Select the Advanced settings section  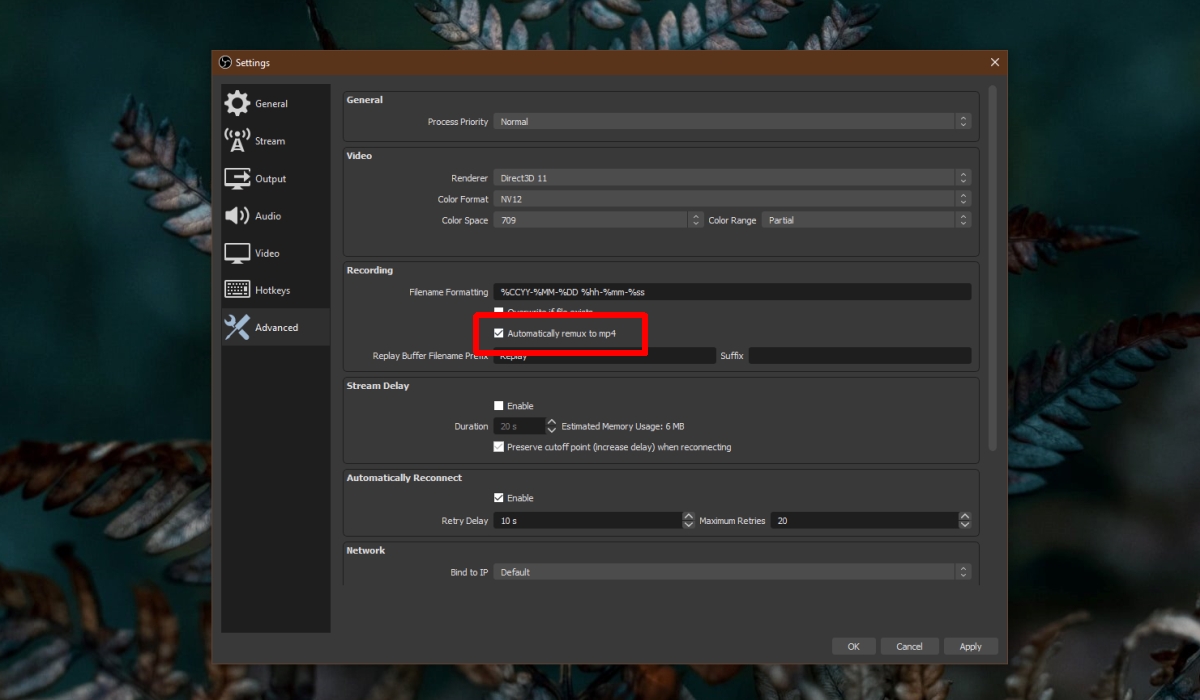point(276,327)
